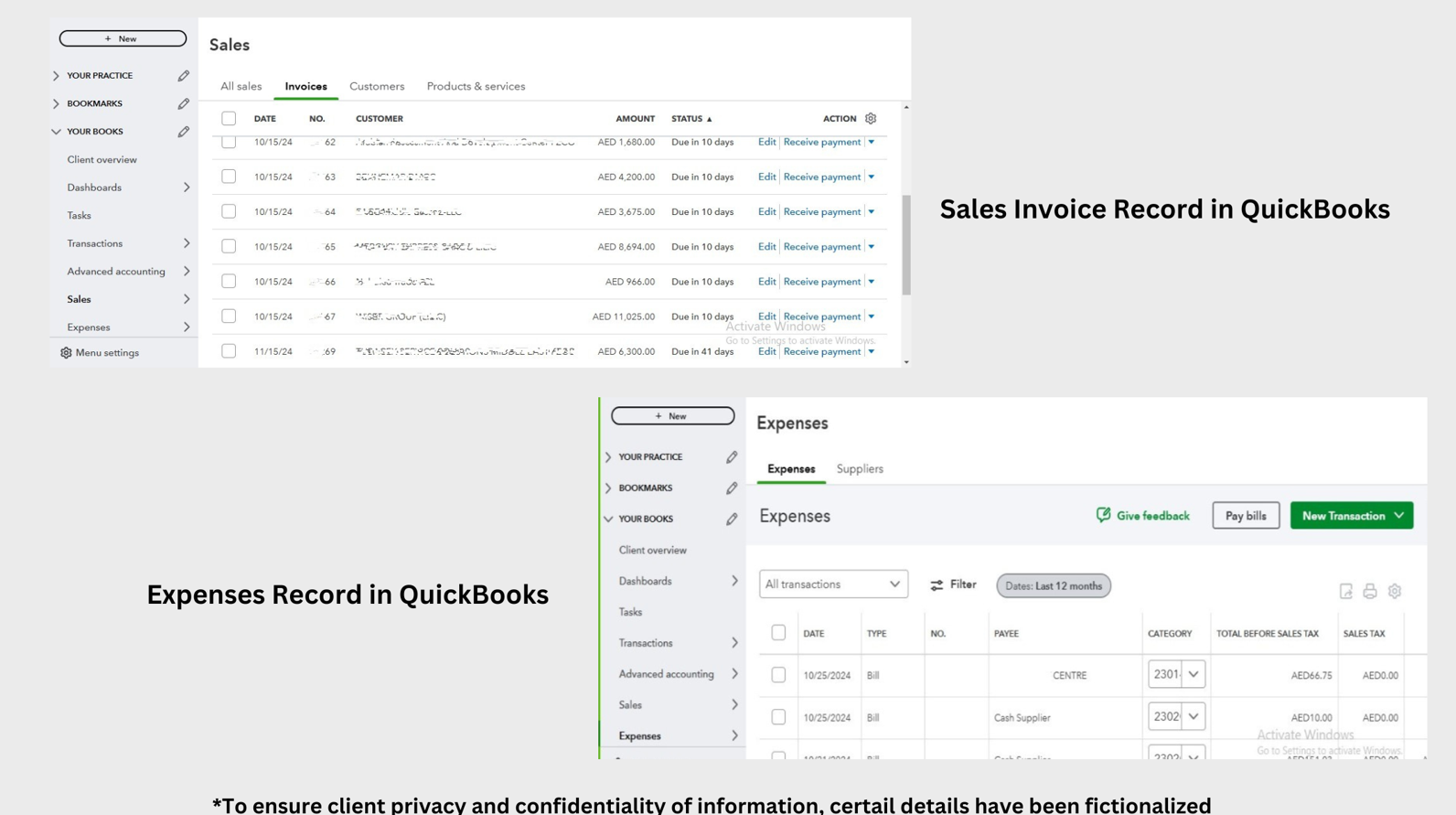Open Menu settings gear in Sales sidebar
The width and height of the screenshot is (1456, 815).
(x=66, y=352)
